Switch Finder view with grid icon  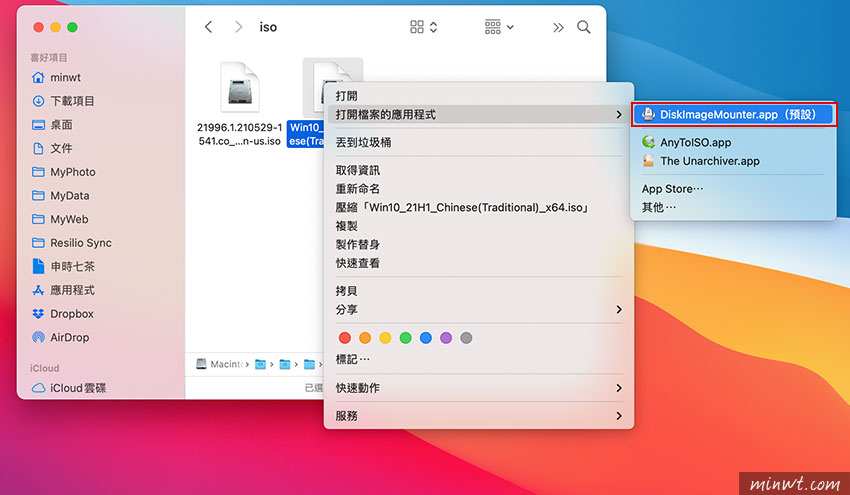pyautogui.click(x=423, y=27)
